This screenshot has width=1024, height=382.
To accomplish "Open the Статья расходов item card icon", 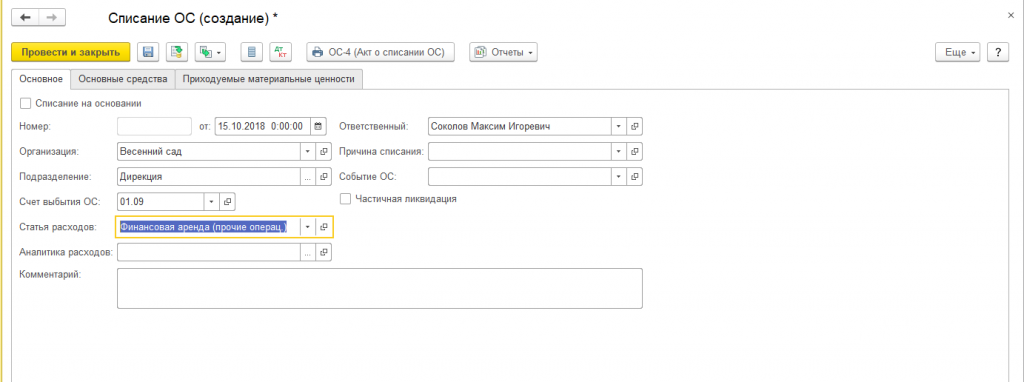I will (x=324, y=227).
